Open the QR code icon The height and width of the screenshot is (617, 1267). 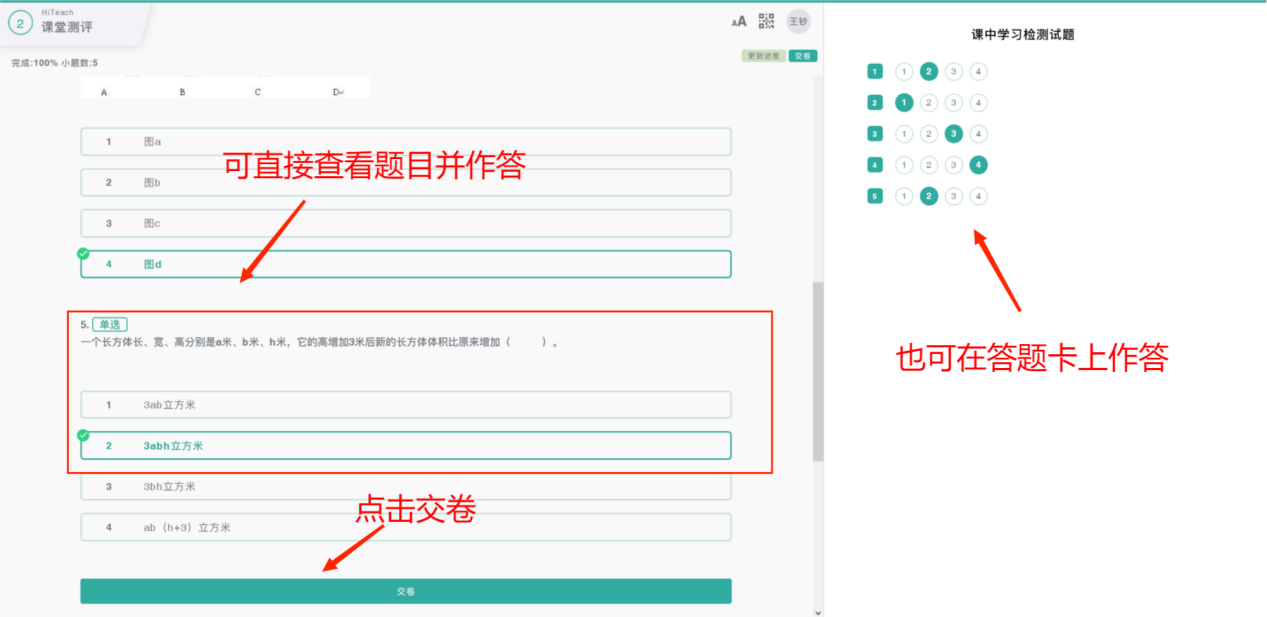tap(766, 21)
